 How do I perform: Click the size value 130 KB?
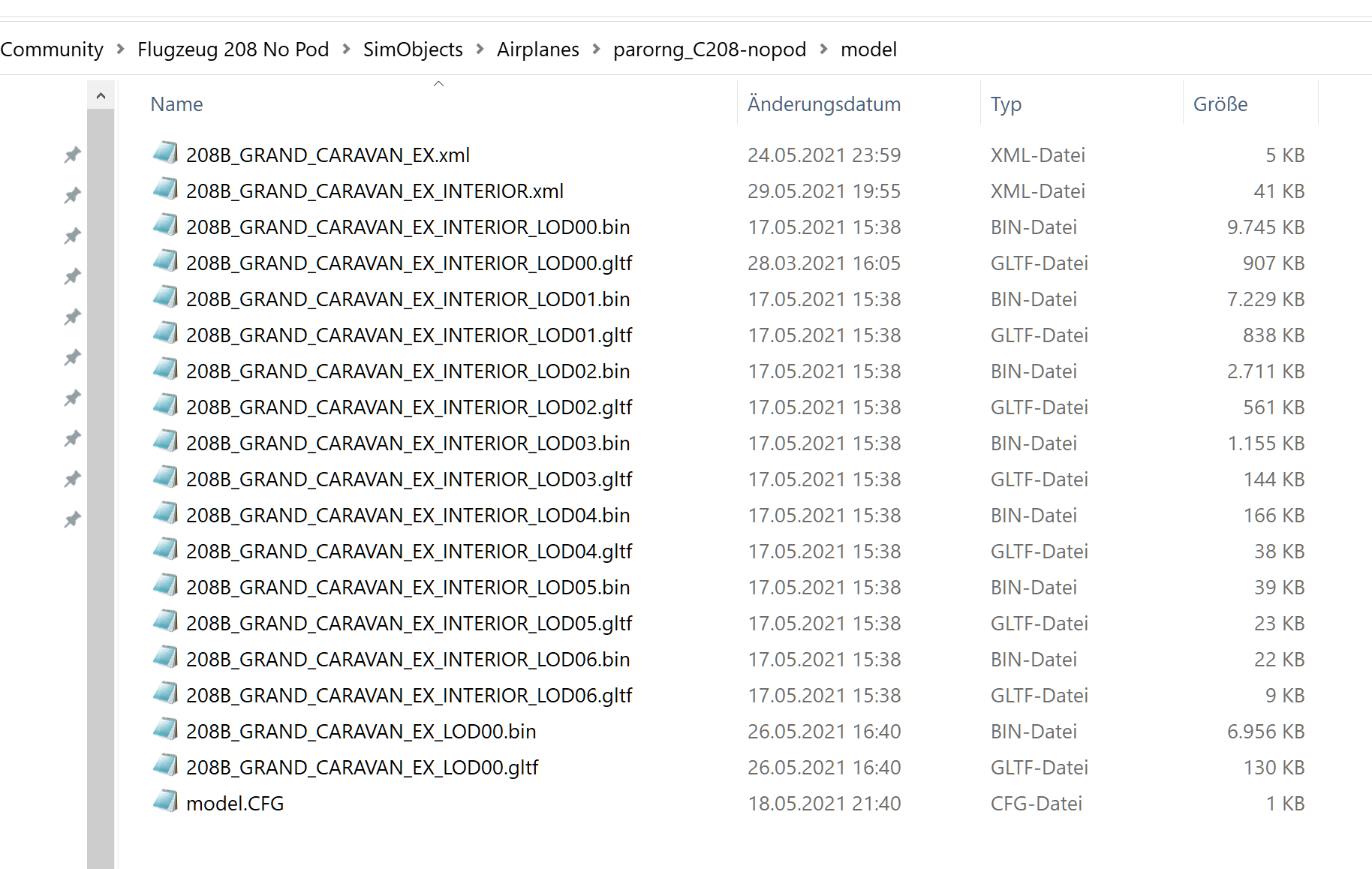1274,767
